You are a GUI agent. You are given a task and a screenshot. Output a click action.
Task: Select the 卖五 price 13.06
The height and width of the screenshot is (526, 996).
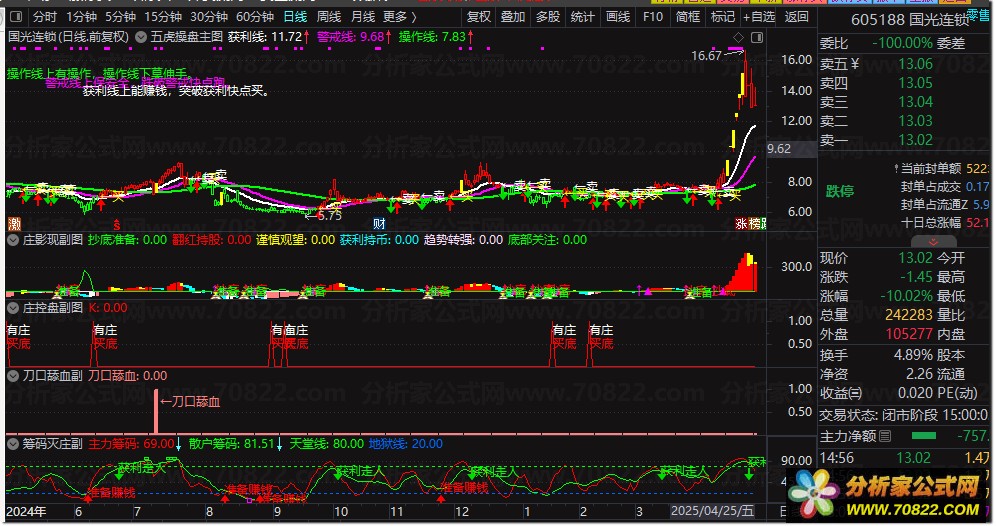(915, 64)
